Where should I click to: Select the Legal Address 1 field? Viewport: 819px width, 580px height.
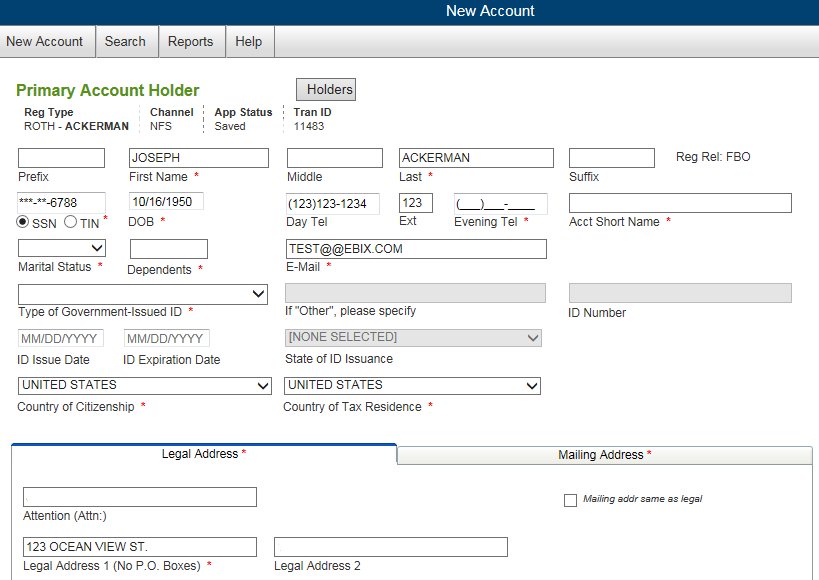tap(139, 546)
